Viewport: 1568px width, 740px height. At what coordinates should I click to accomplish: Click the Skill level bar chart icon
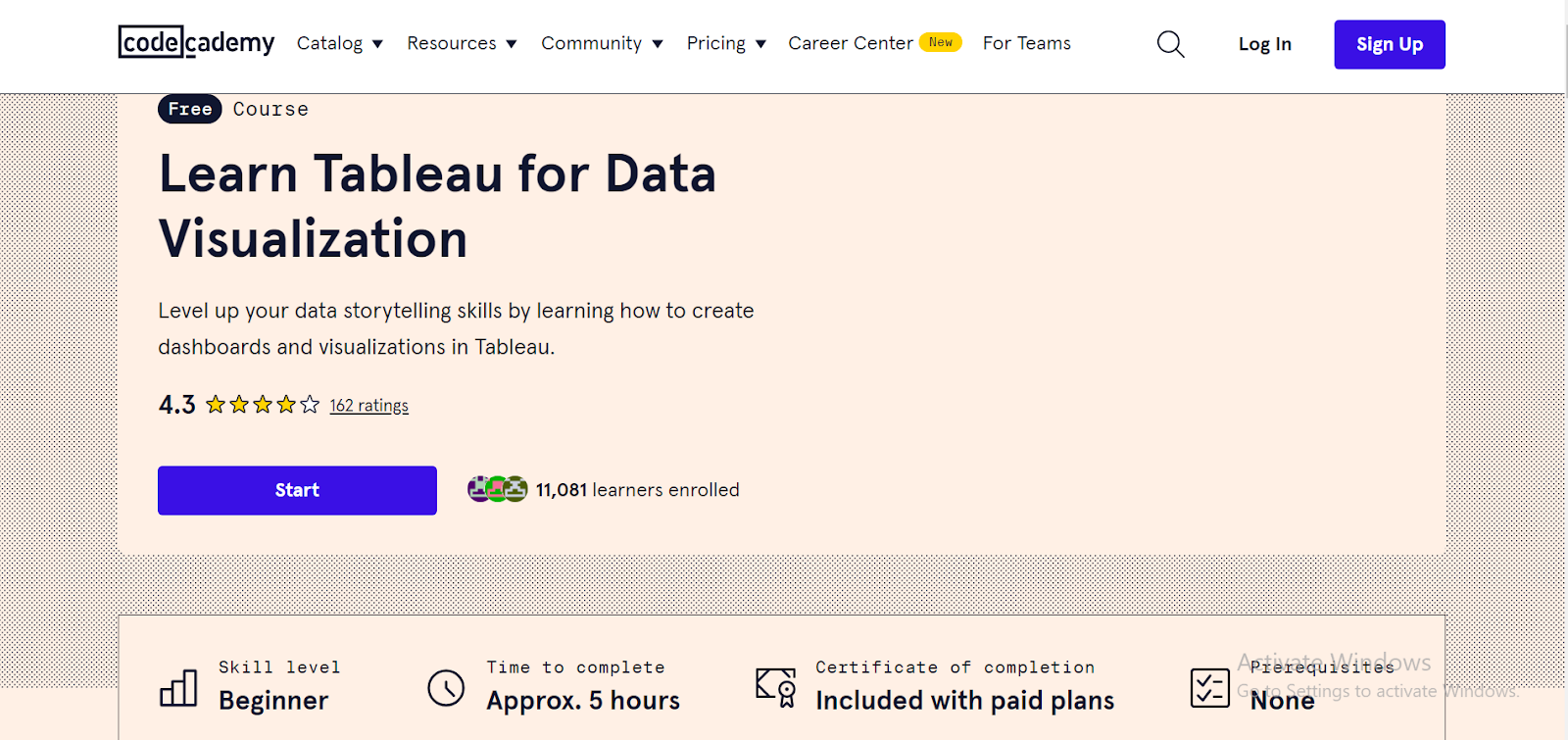177,686
